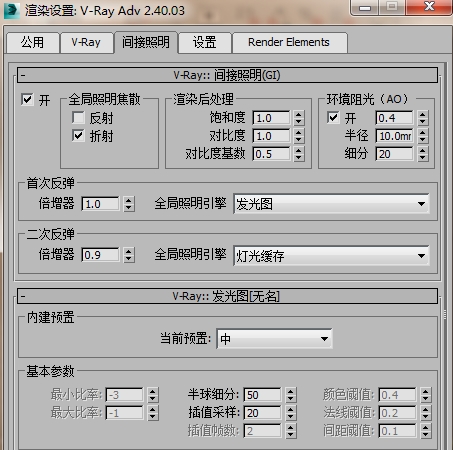Viewport: 453px width, 450px height.
Task: Click the 3ds Max application icon in title bar
Action: (x=12, y=10)
